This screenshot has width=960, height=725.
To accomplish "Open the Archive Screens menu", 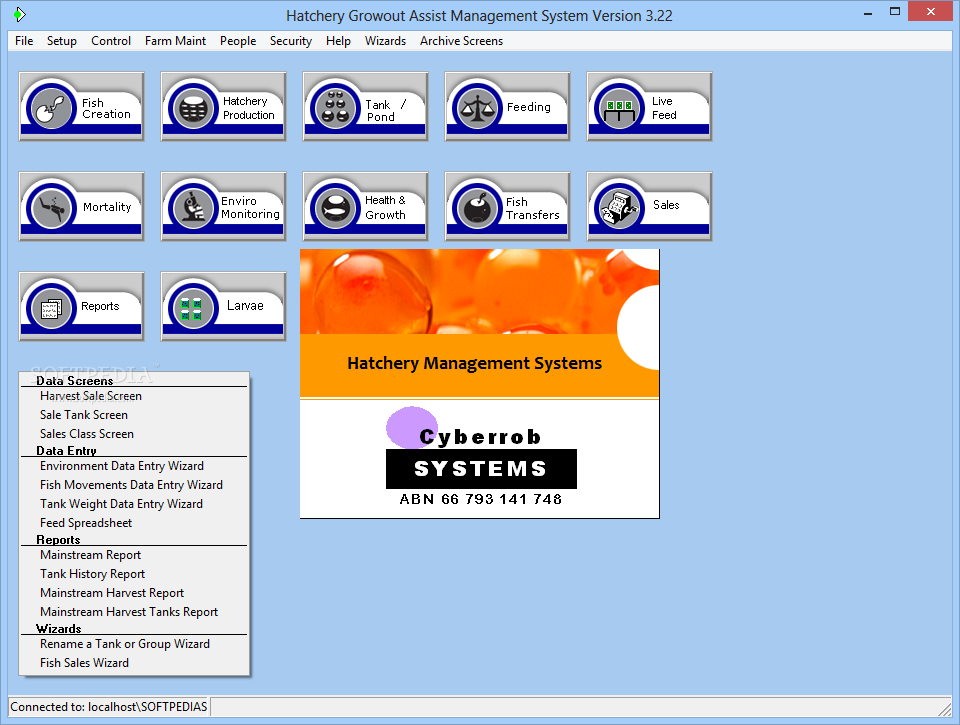I will point(461,41).
